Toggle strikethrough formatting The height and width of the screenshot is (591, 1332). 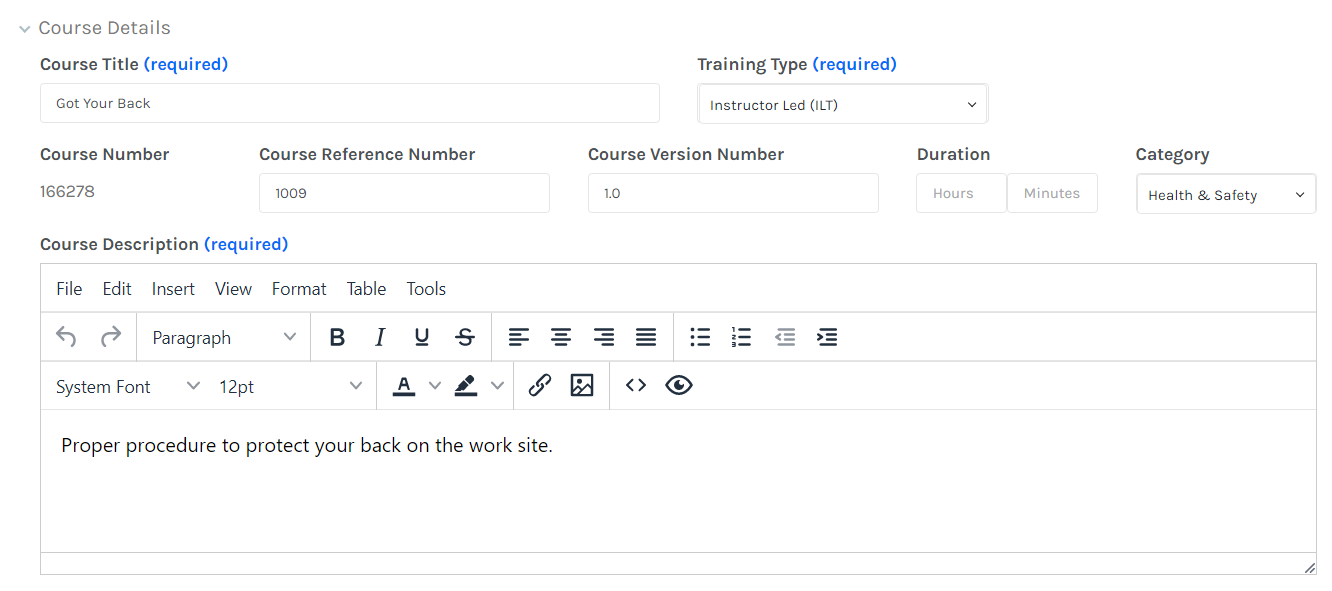[x=465, y=337]
